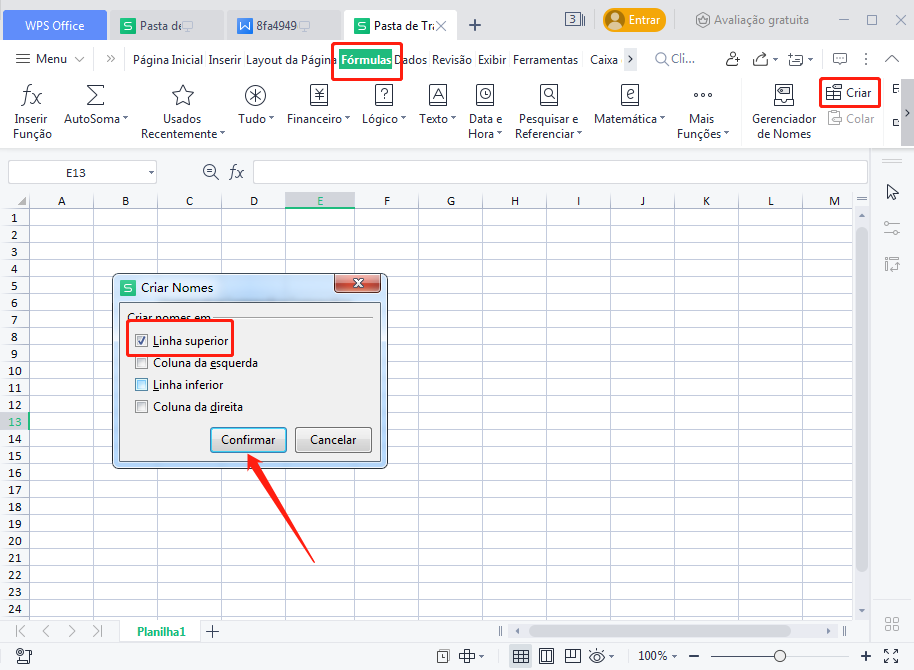
Task: Click the Inserir Função fx icon
Action: tap(32, 96)
